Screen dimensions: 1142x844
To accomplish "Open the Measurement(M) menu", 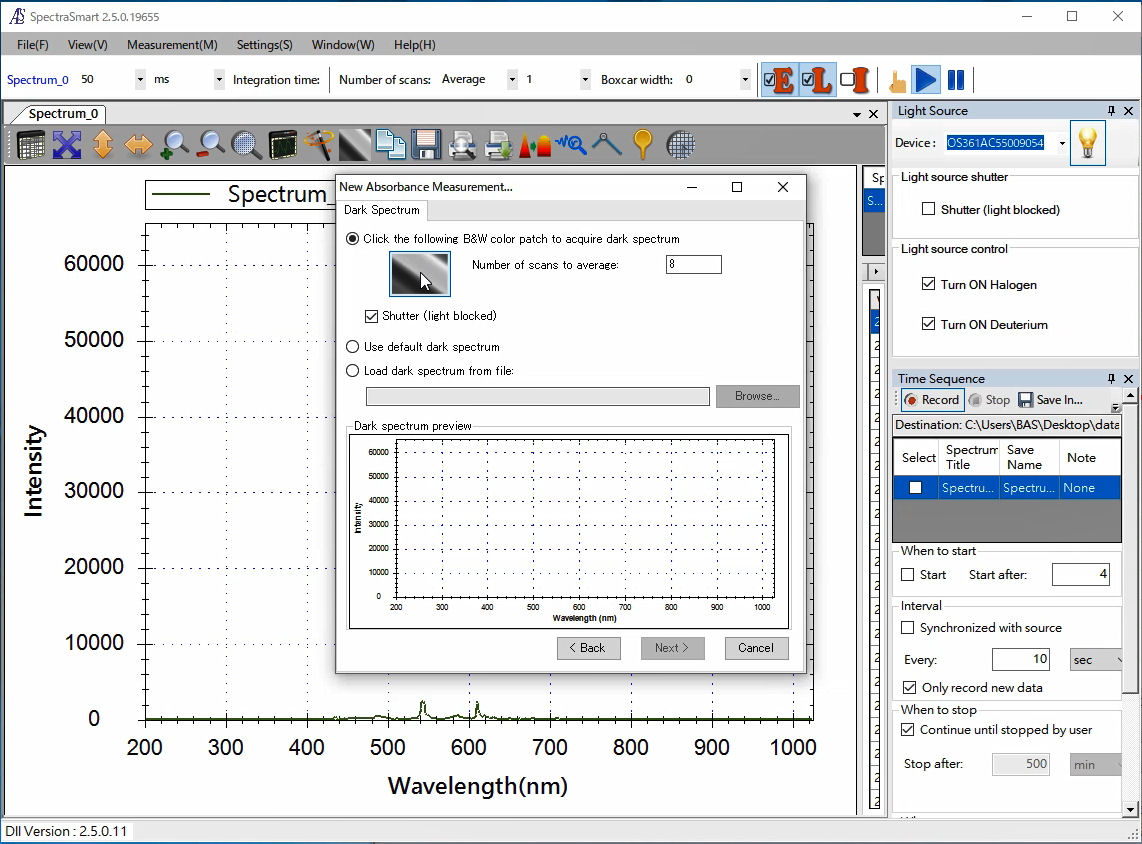I will click(x=172, y=45).
